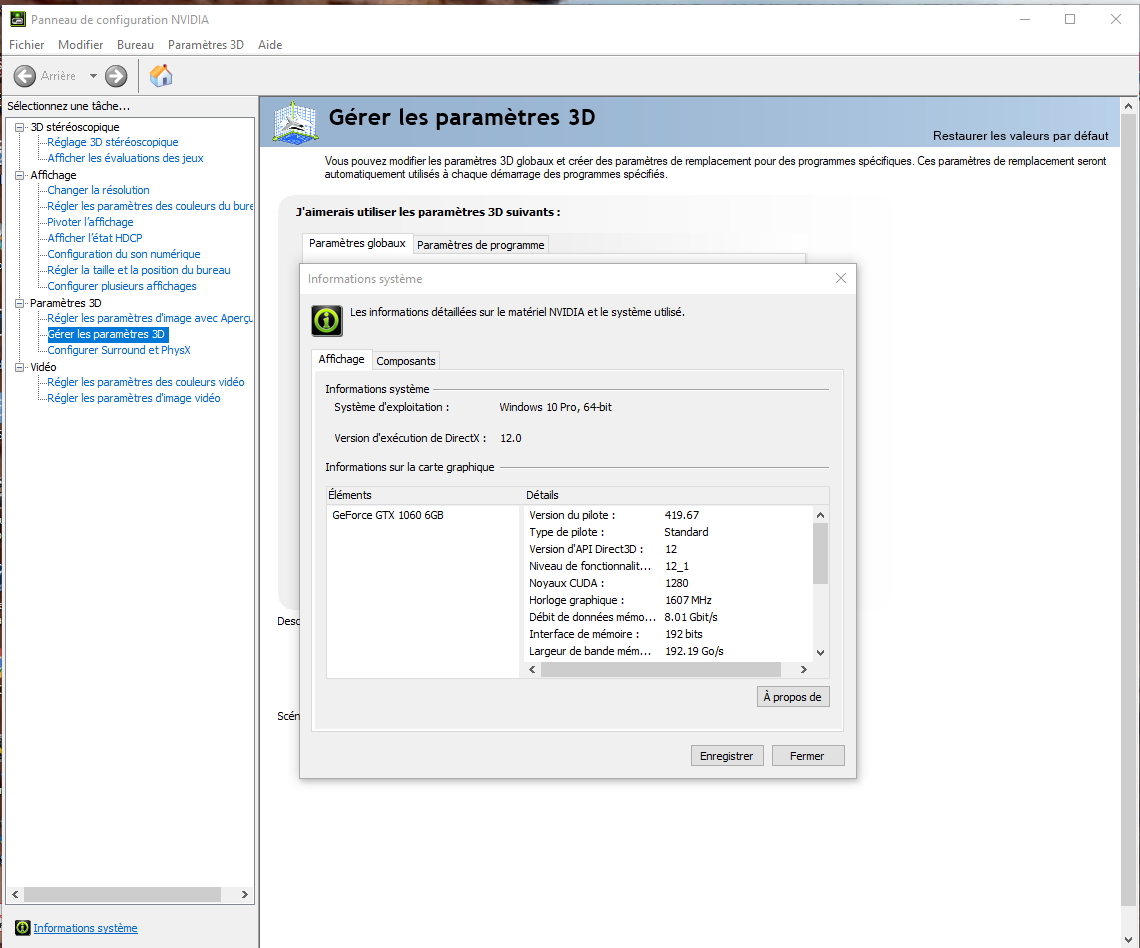Open the Arrière history dropdown arrow
Image resolution: width=1140 pixels, height=948 pixels.
[93, 76]
